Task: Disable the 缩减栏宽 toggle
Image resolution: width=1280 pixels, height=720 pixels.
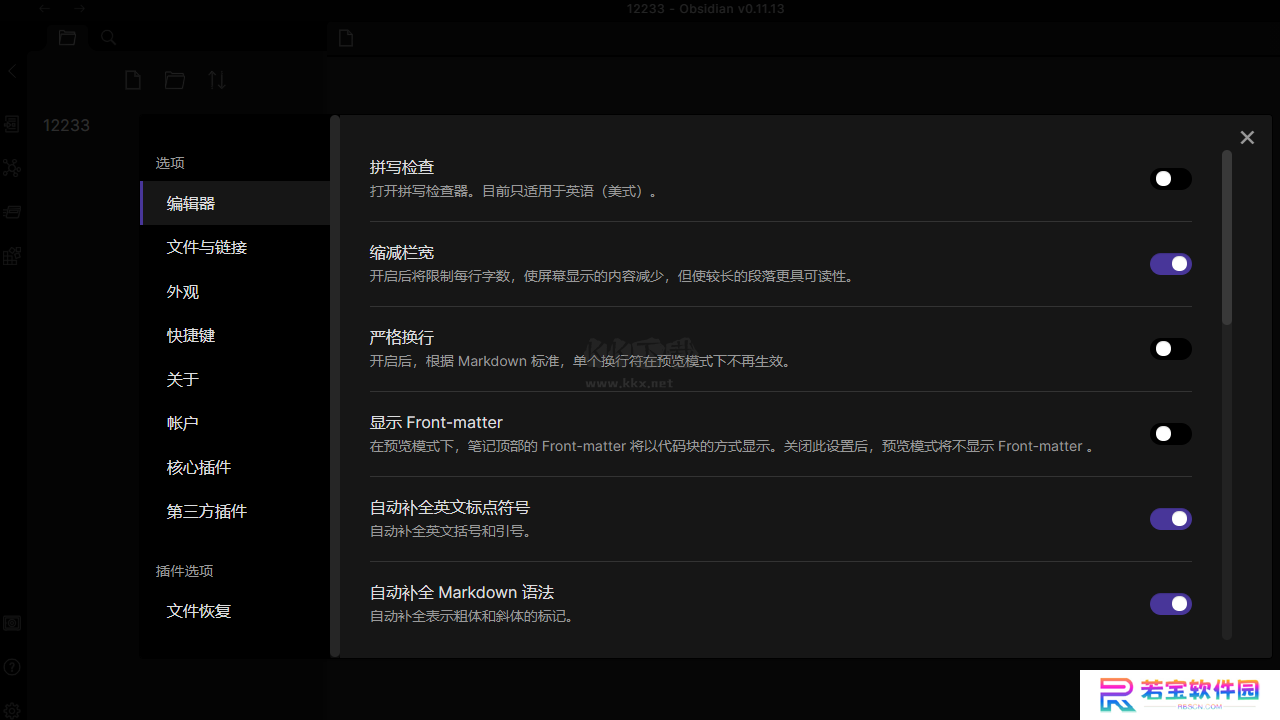Action: pyautogui.click(x=1171, y=264)
